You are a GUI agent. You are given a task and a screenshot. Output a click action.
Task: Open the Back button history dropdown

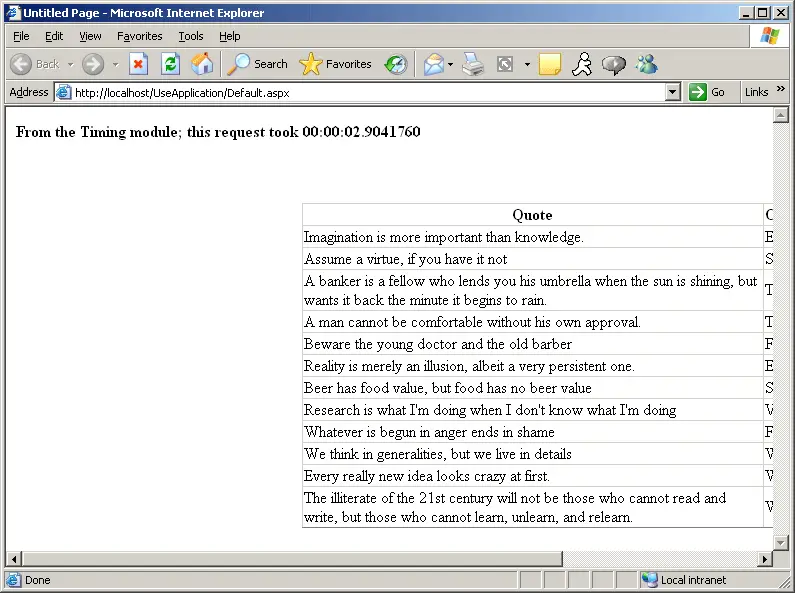coord(70,64)
